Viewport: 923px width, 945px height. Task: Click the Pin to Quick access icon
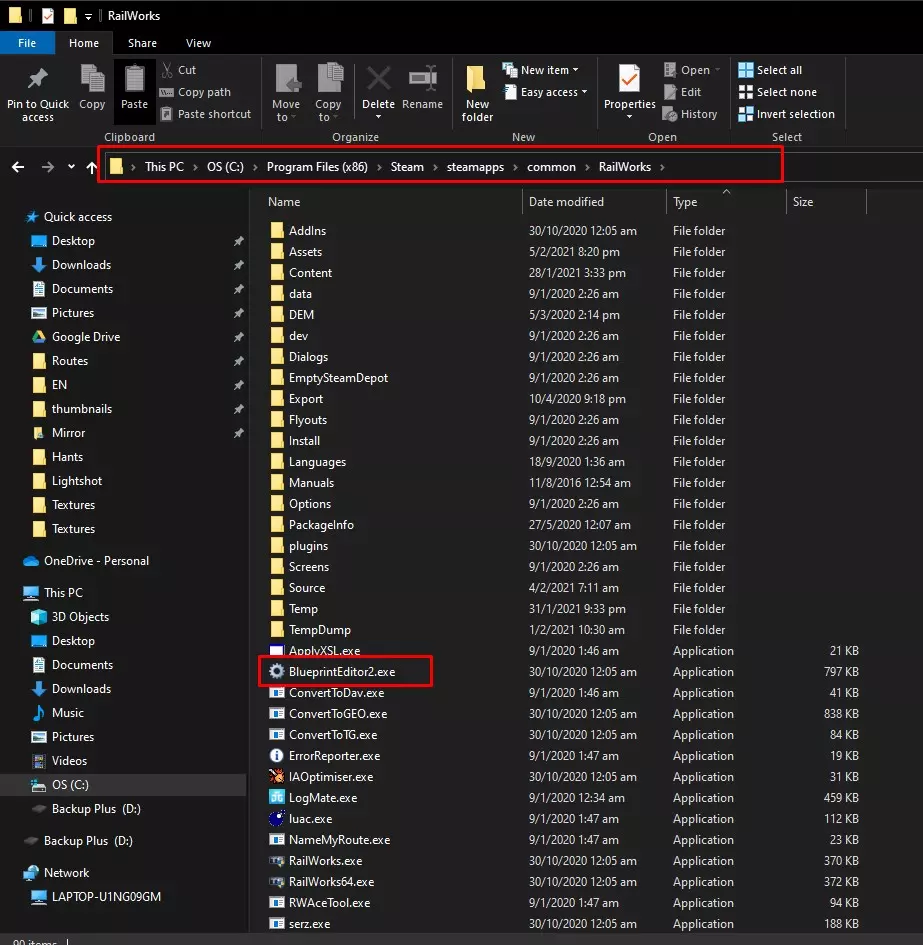[x=38, y=78]
